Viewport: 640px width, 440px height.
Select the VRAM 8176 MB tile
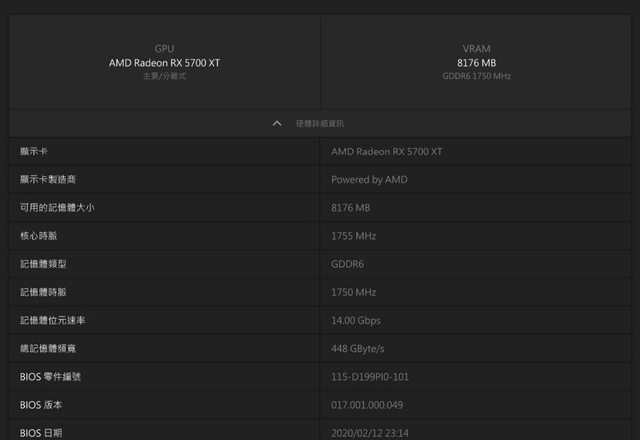[476, 62]
